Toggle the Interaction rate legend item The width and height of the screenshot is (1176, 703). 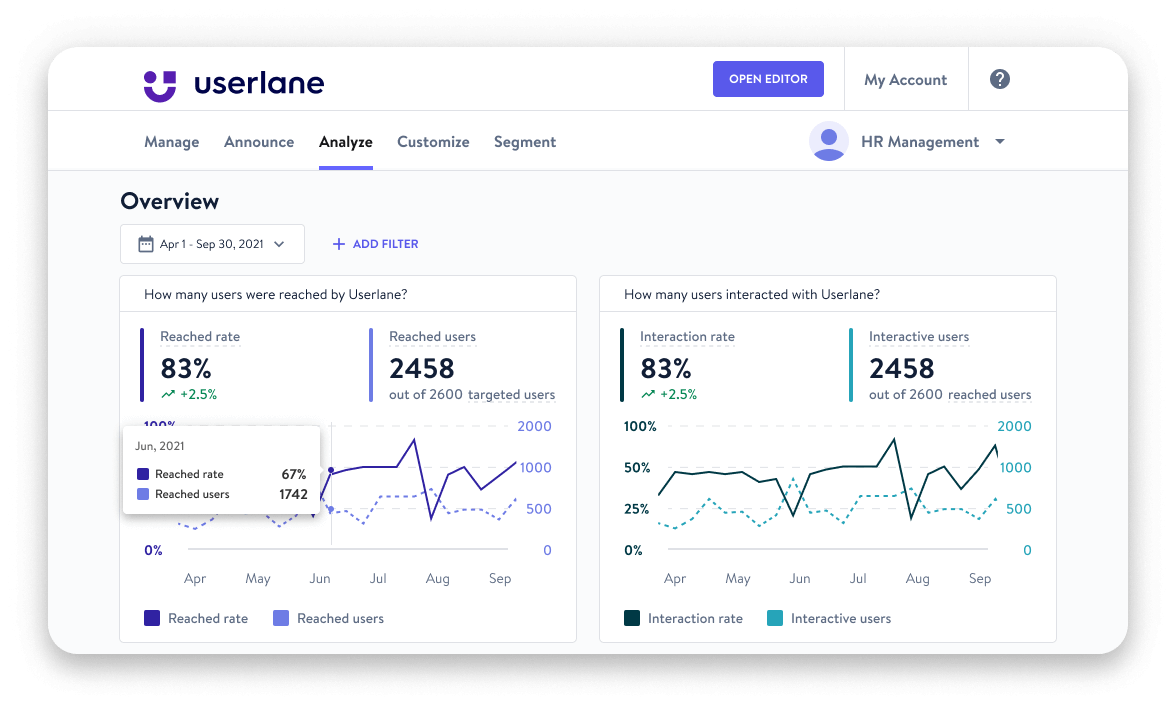(x=684, y=618)
